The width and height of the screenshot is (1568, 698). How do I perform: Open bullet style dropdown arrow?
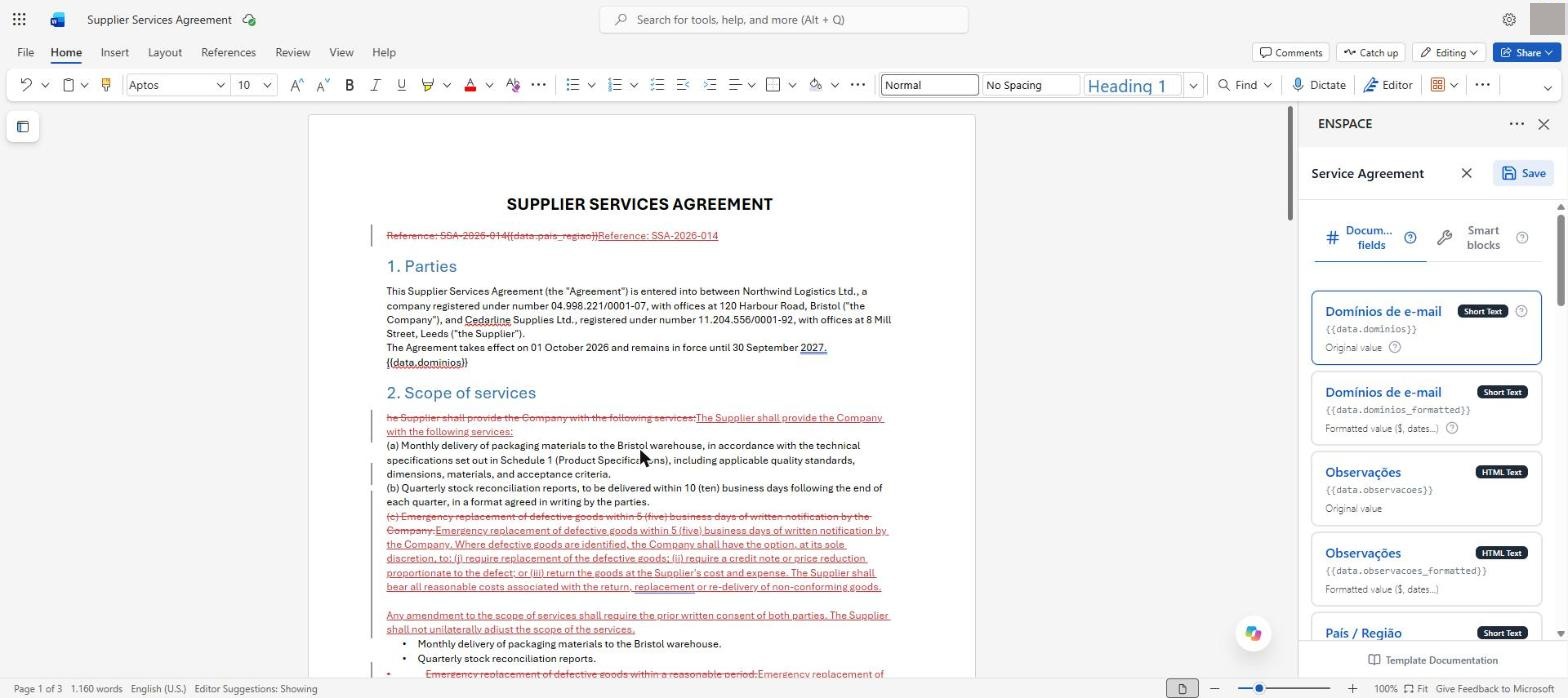click(591, 85)
